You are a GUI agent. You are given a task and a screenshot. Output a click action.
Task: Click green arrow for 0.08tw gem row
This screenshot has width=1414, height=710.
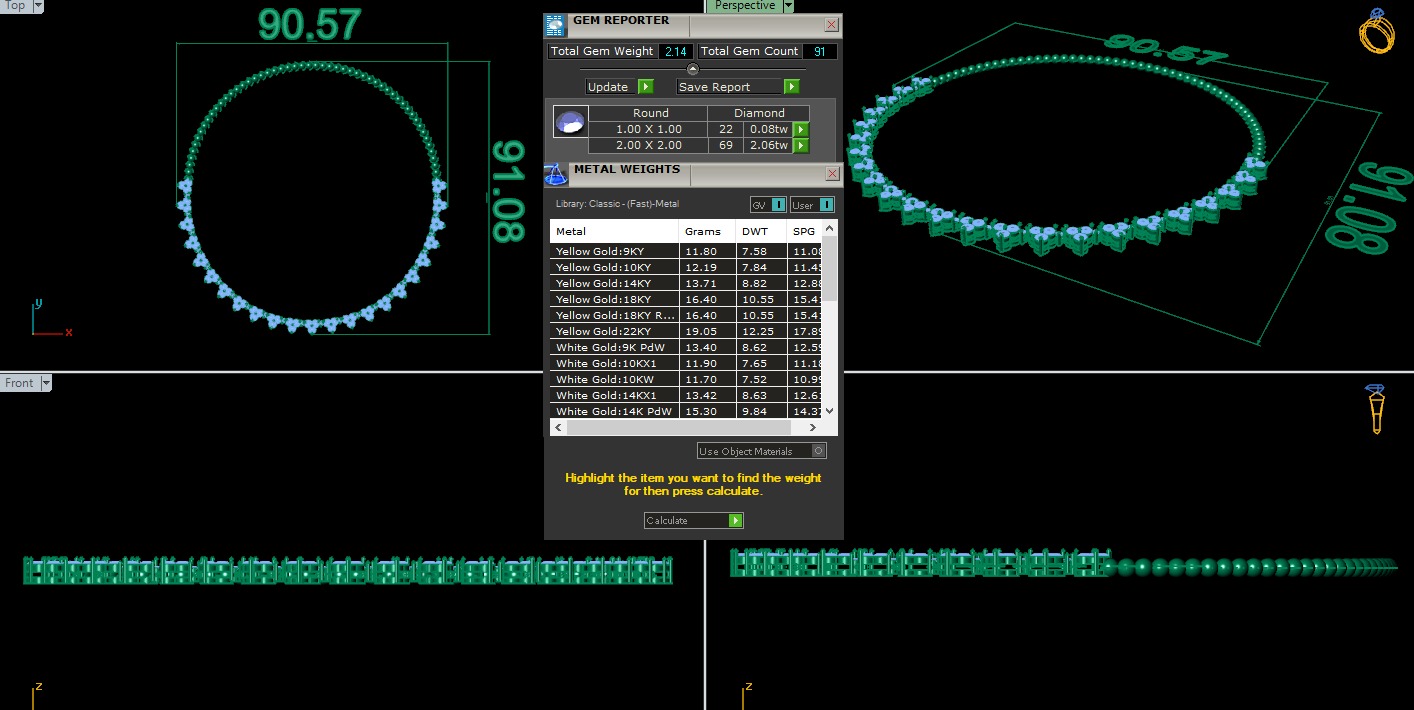click(801, 129)
